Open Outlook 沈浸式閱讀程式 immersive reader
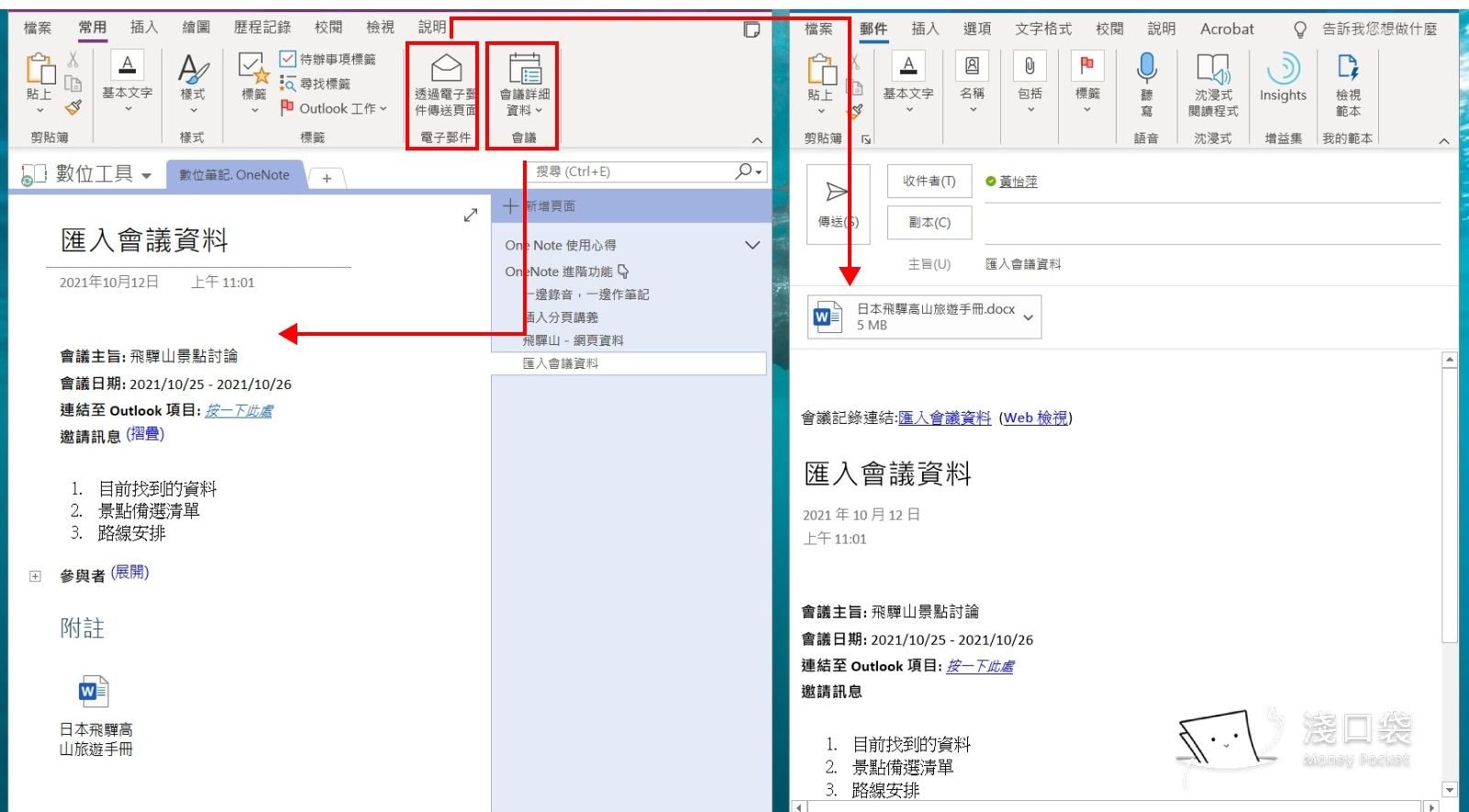Screen dimensions: 1469x812 pyautogui.click(x=1213, y=84)
